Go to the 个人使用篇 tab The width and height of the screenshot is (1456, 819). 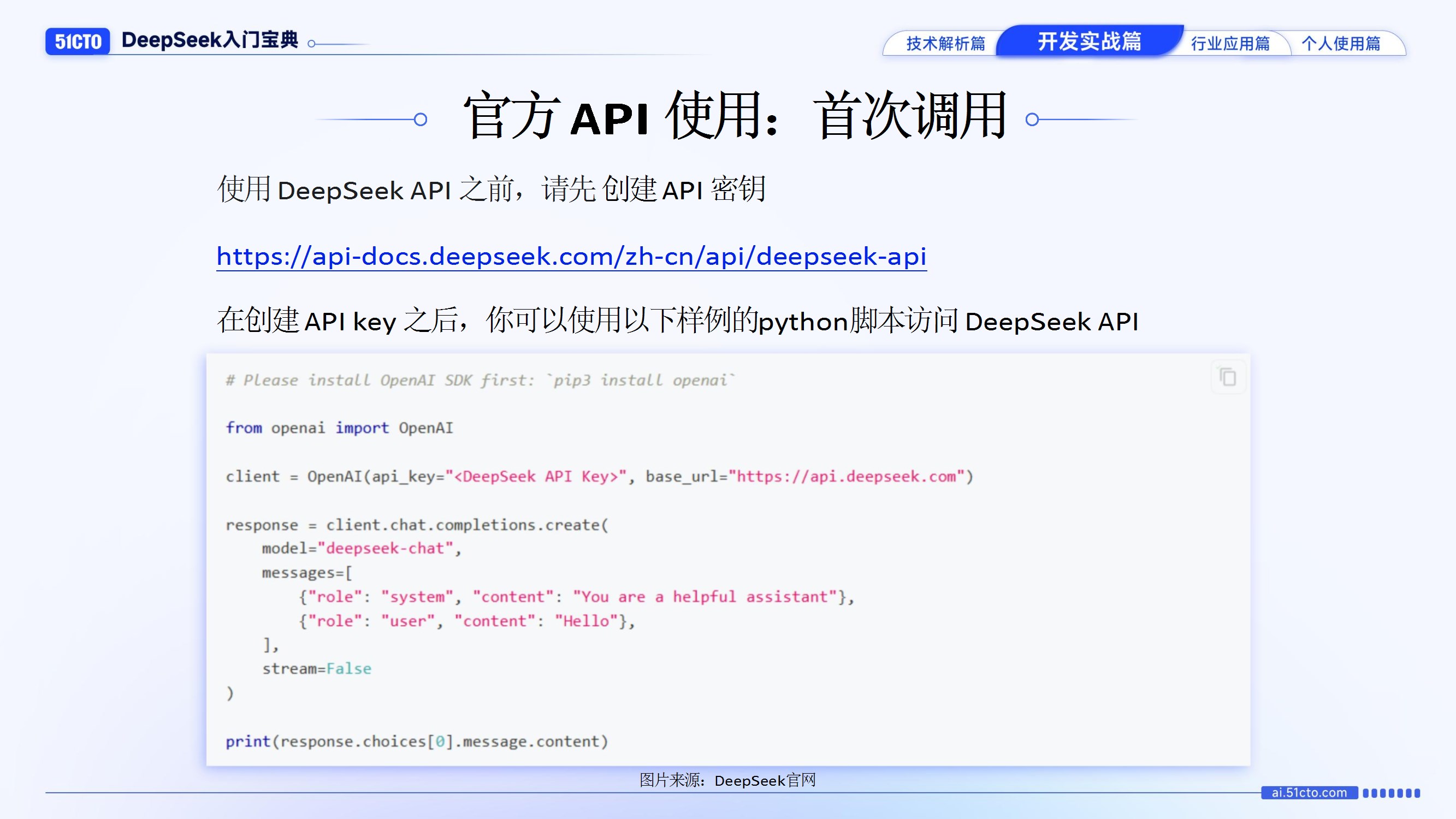(x=1341, y=44)
